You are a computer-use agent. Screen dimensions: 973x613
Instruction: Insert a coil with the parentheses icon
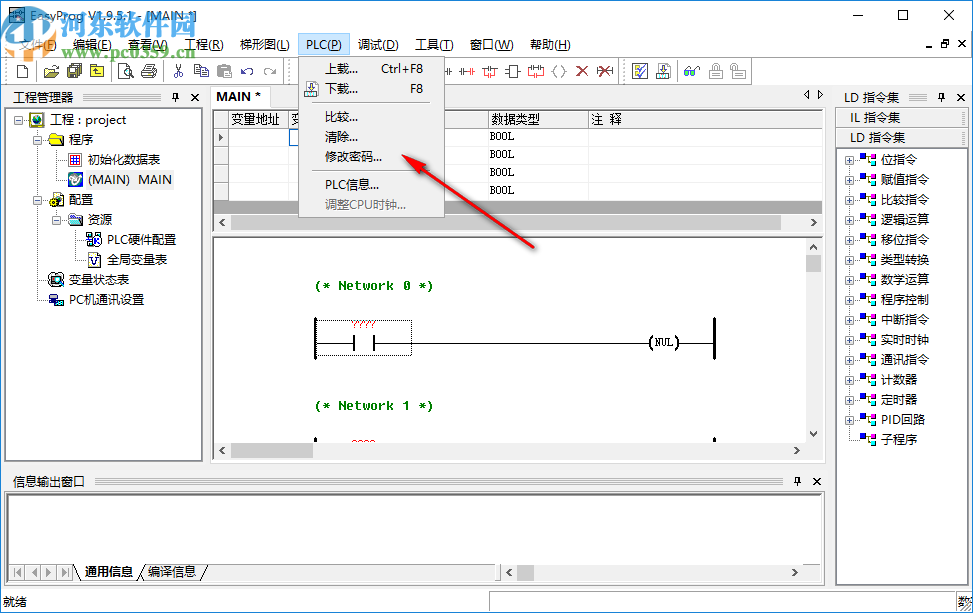[x=559, y=71]
